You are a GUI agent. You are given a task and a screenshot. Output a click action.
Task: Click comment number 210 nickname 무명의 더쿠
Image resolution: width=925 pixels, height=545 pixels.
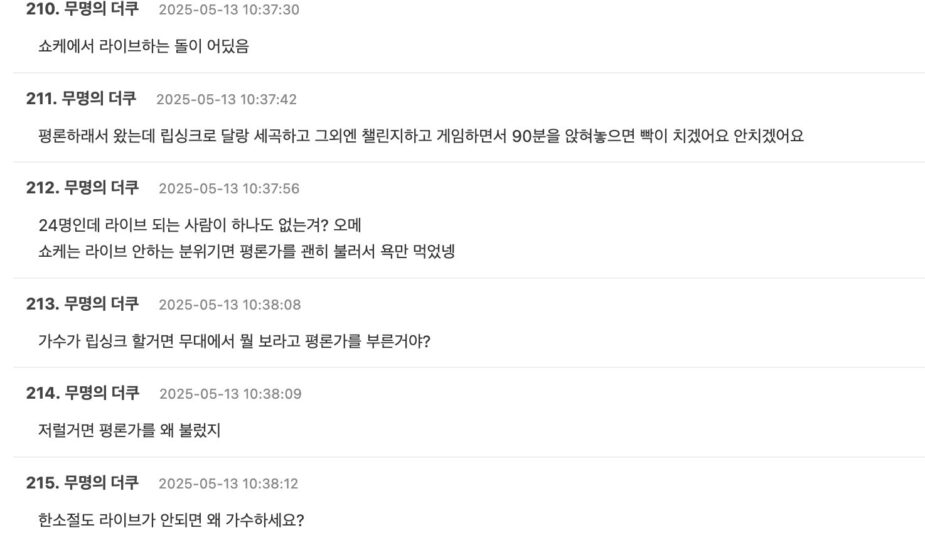coord(102,9)
